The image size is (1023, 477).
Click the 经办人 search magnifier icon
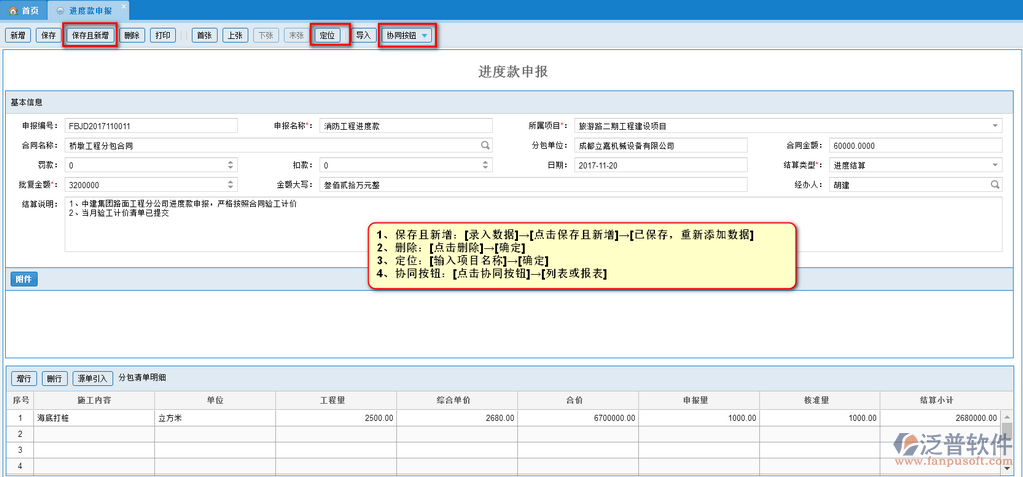(x=995, y=185)
